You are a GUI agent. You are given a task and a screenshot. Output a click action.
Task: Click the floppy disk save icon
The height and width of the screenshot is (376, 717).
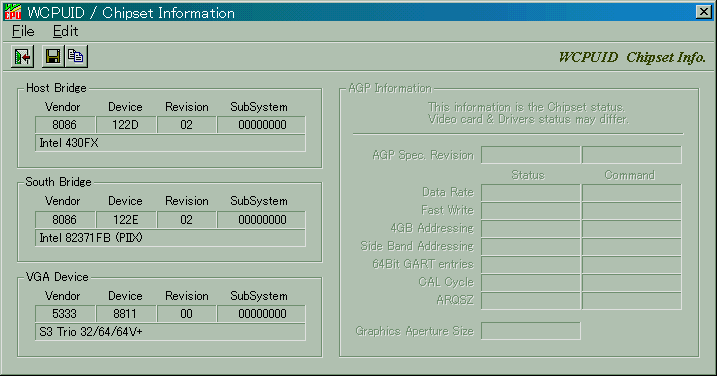53,57
